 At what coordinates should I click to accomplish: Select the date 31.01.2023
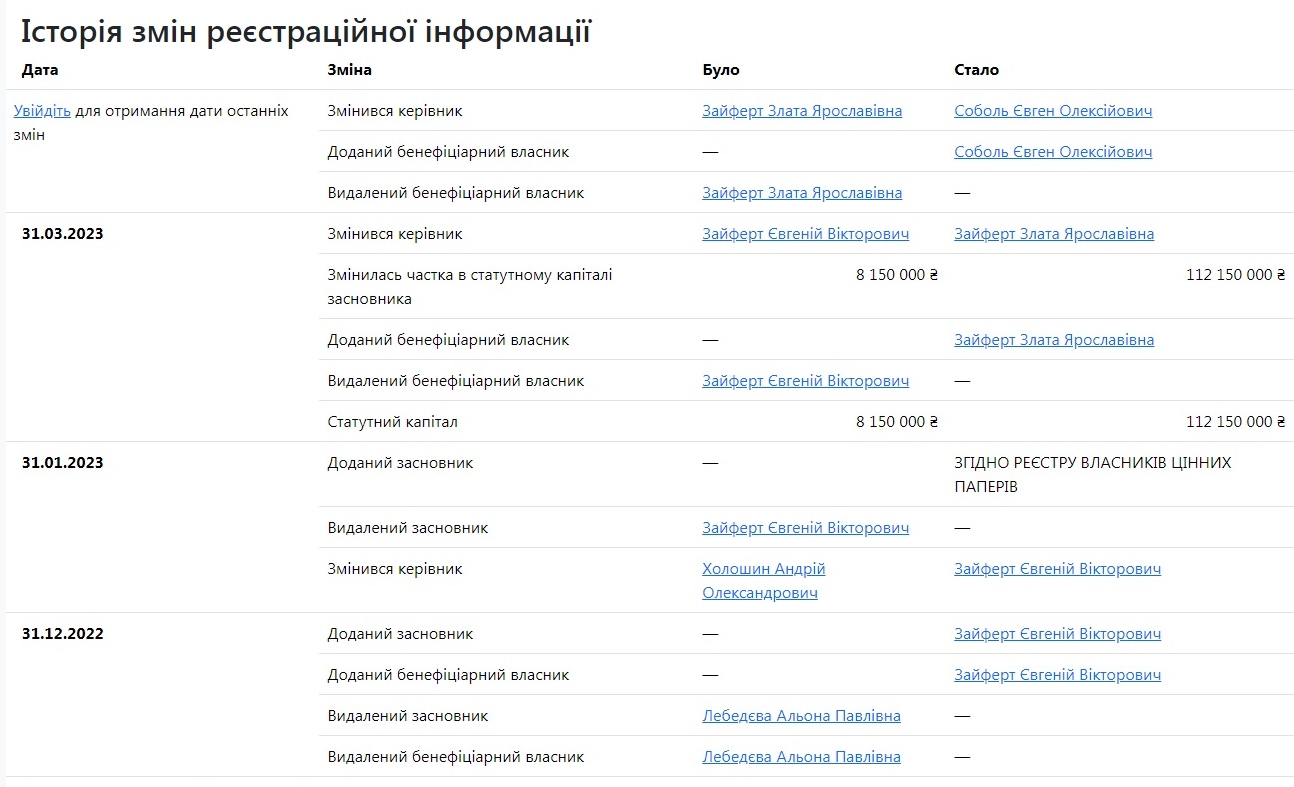pyautogui.click(x=63, y=463)
